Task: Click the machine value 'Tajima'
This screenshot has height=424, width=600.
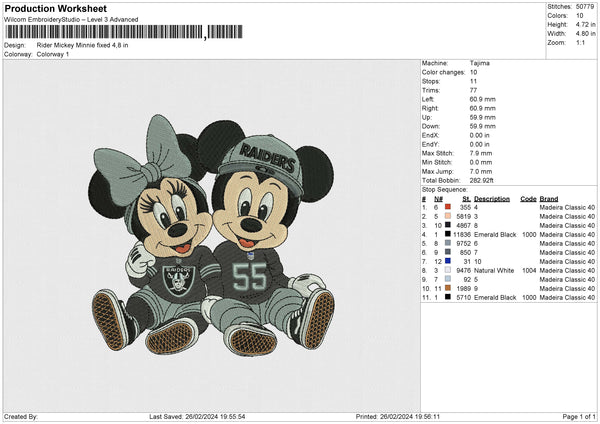Action: (479, 63)
